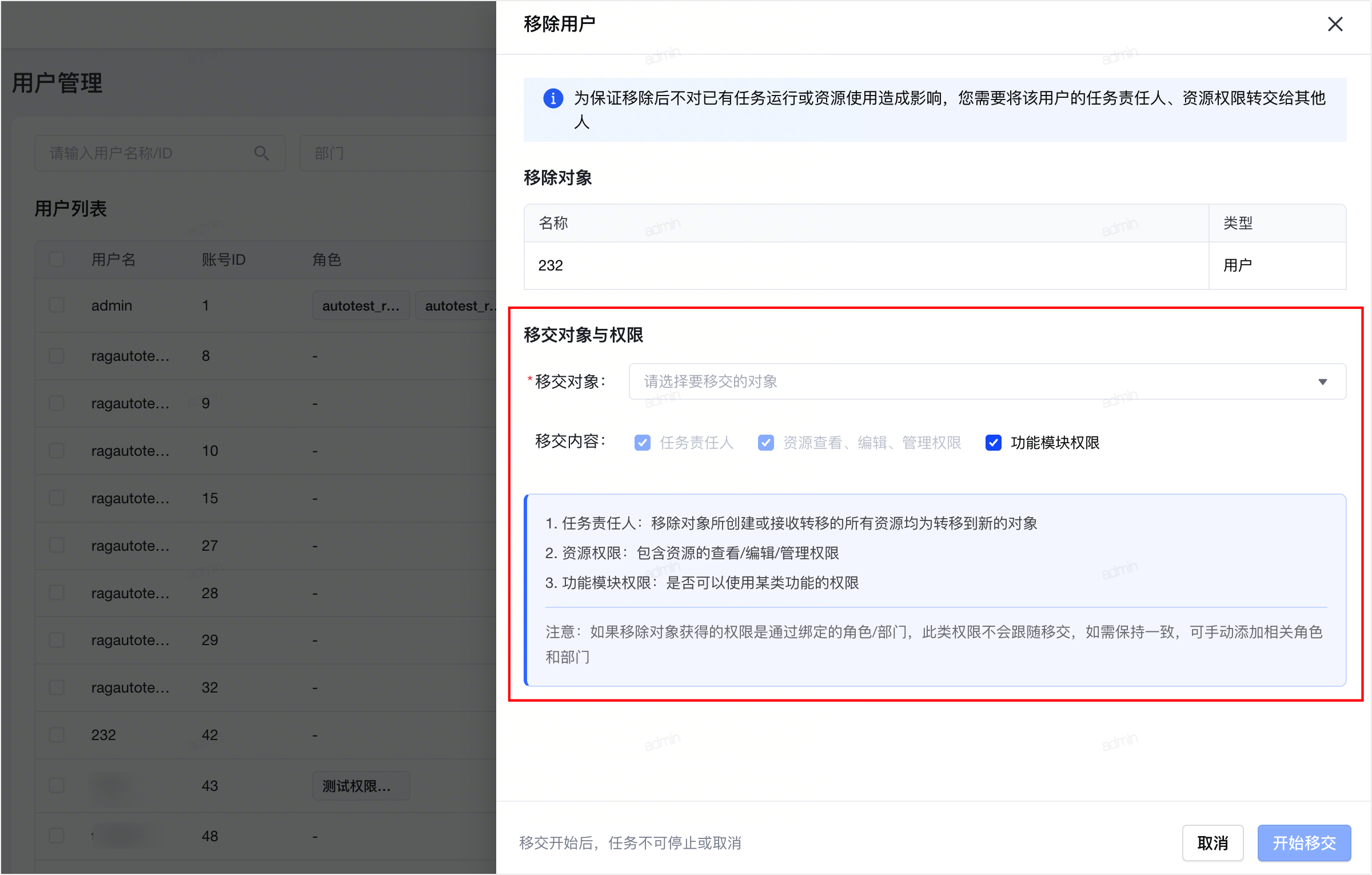Screen dimensions: 1372x875
Task: Click the dropdown arrow of 移交对象 selector
Action: tap(1322, 381)
